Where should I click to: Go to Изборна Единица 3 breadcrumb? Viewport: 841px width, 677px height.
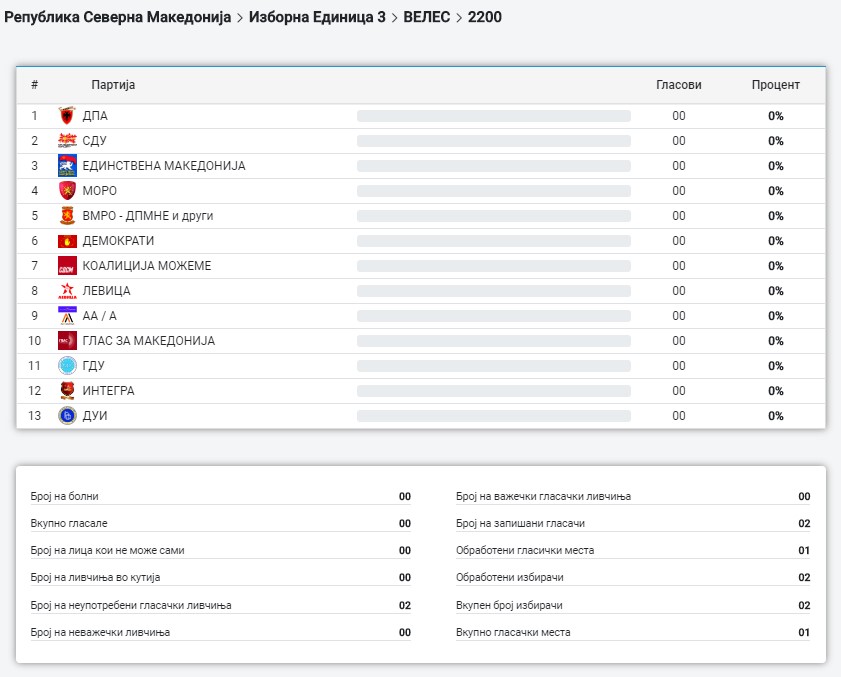[x=317, y=17]
